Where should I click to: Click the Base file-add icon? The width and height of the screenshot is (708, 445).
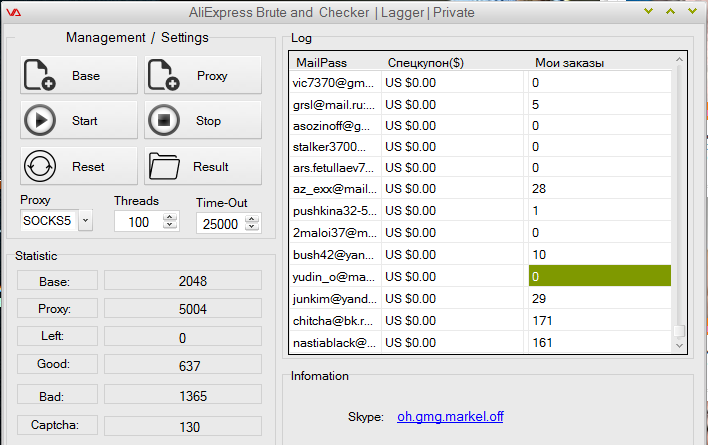(x=39, y=76)
